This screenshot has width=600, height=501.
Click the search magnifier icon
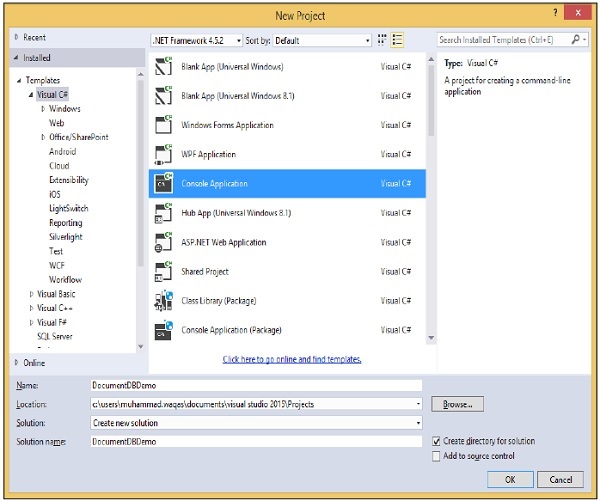click(578, 40)
